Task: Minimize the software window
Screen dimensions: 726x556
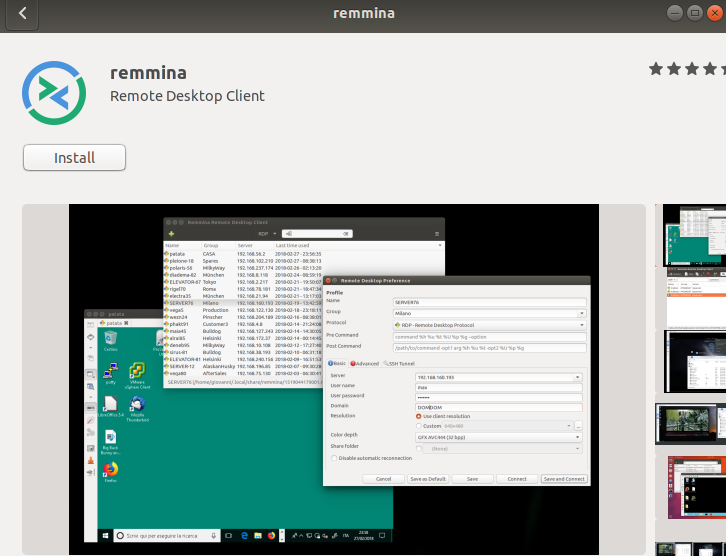Action: pyautogui.click(x=675, y=13)
